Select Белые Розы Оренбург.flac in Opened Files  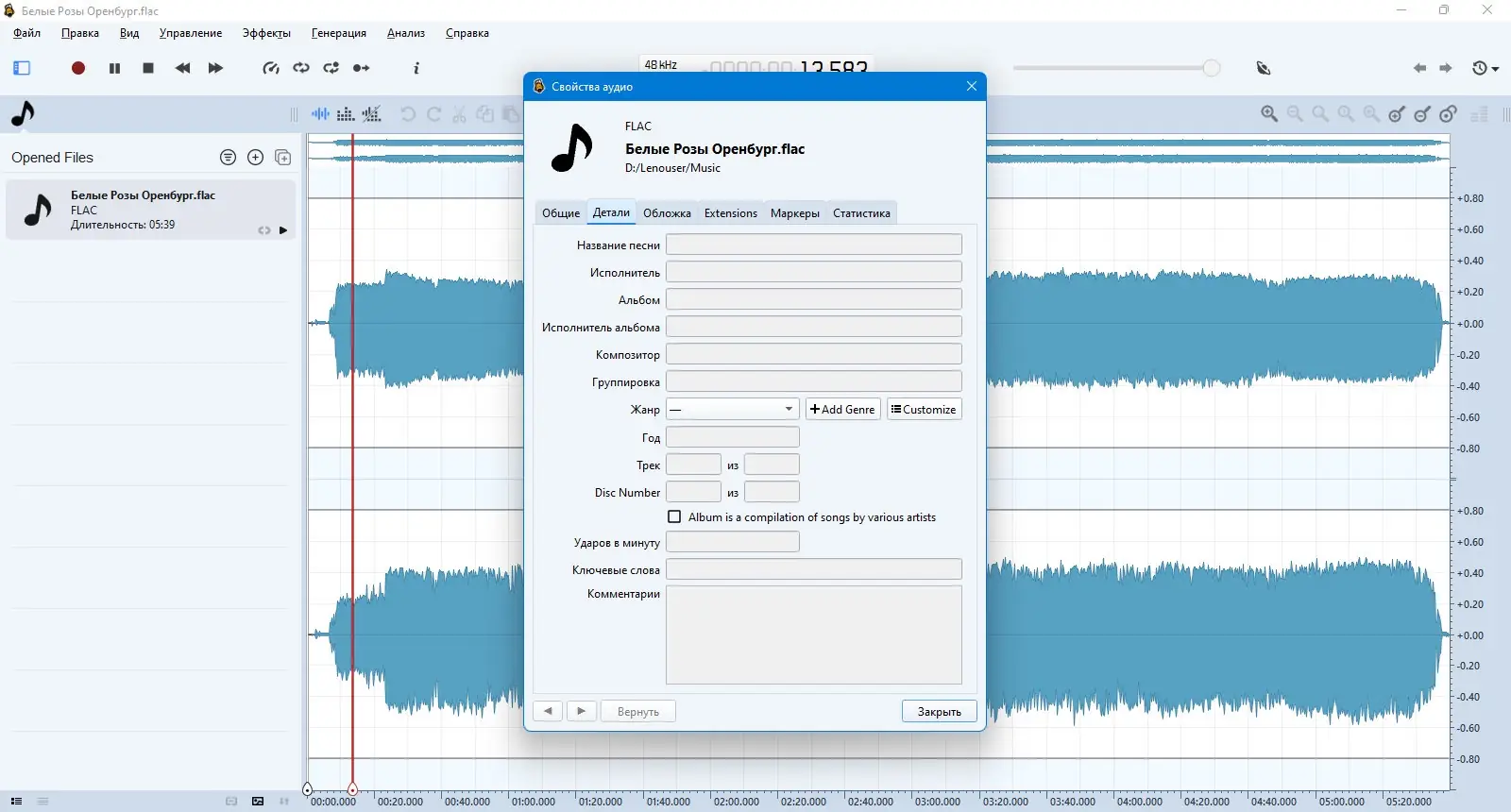pyautogui.click(x=151, y=210)
